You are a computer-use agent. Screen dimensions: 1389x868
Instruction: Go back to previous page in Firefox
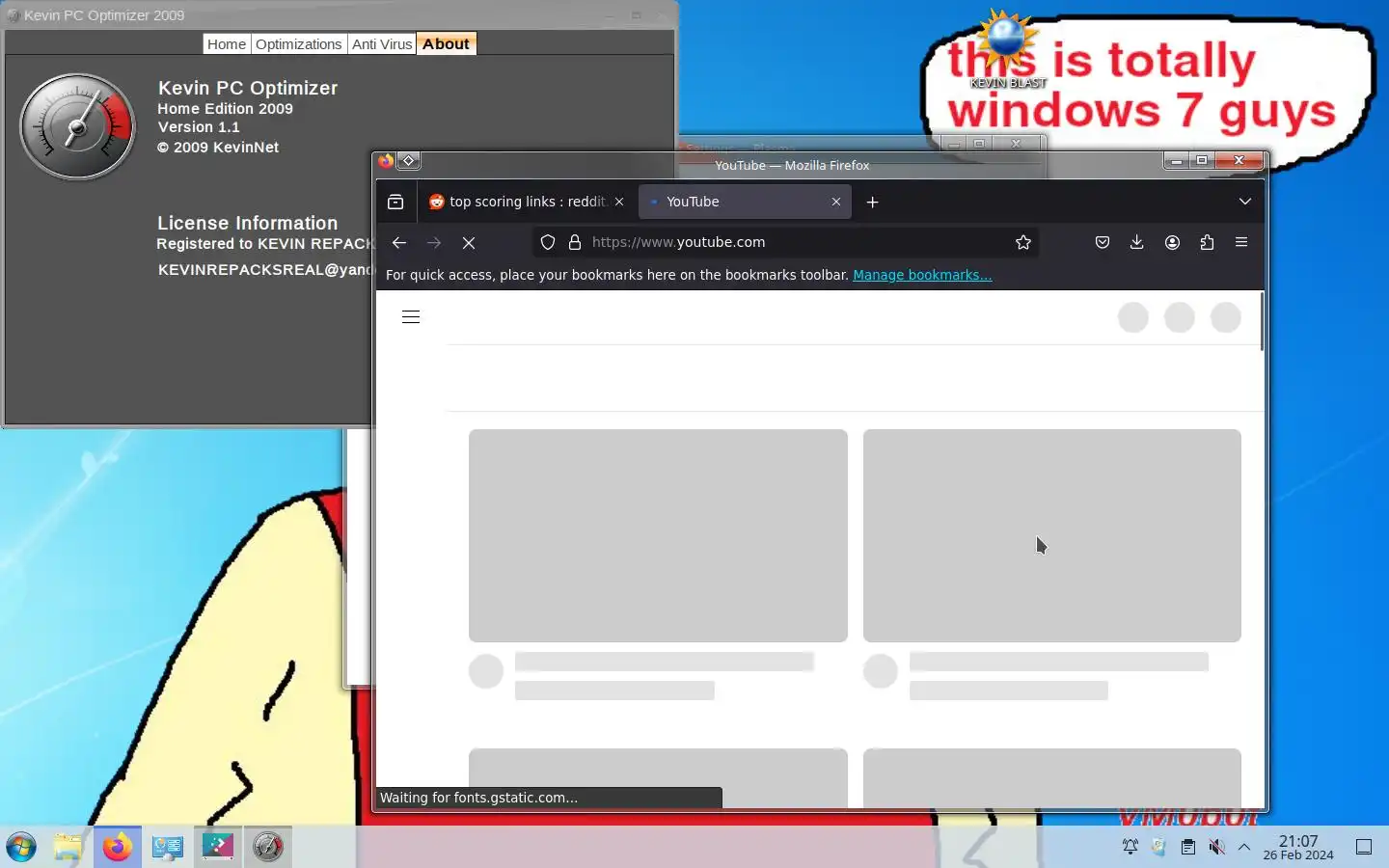coord(399,243)
